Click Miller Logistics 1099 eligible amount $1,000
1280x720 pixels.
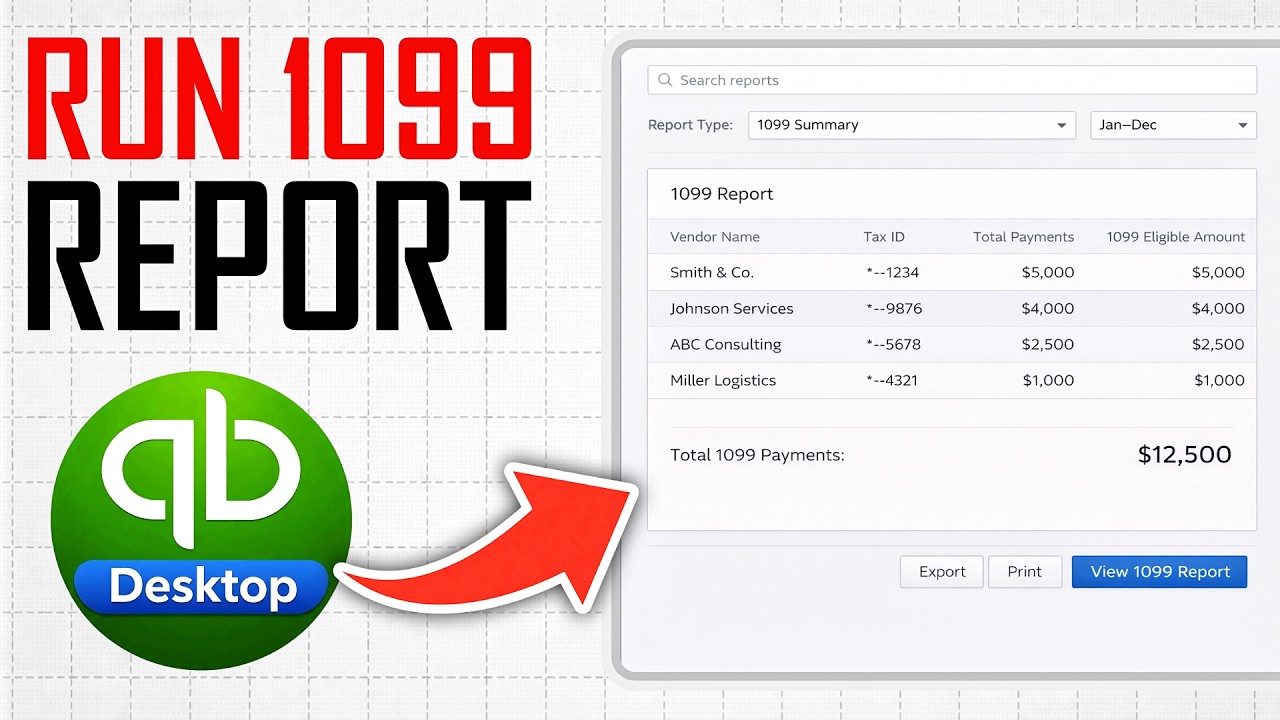click(1219, 380)
